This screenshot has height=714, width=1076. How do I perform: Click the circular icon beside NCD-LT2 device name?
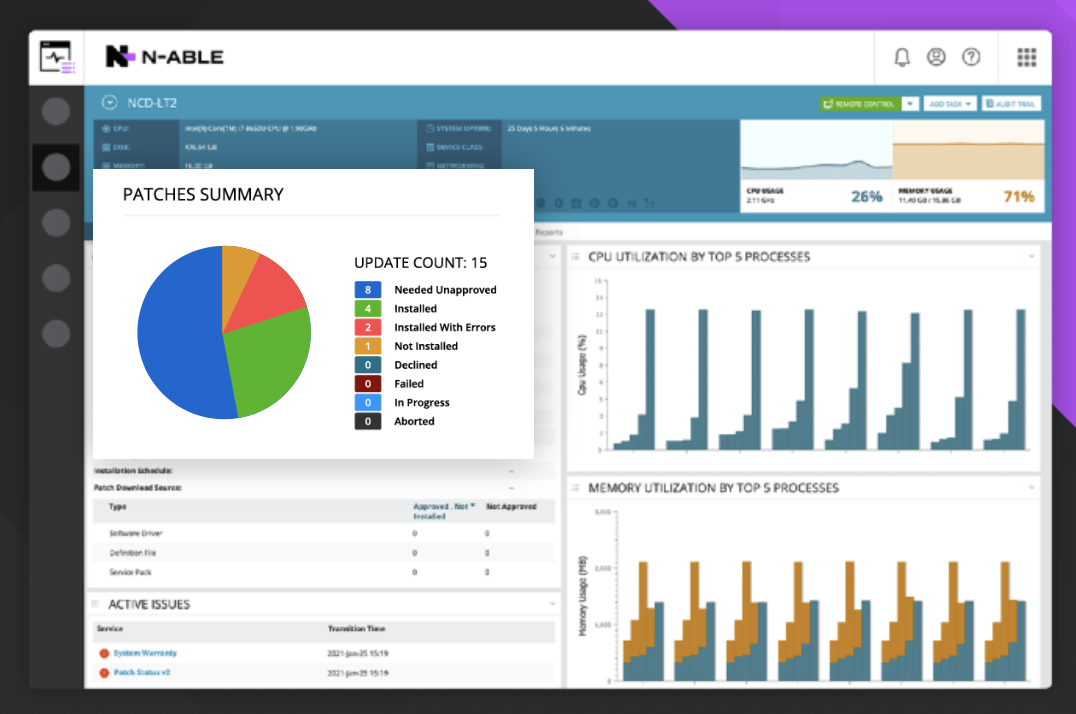[x=109, y=102]
